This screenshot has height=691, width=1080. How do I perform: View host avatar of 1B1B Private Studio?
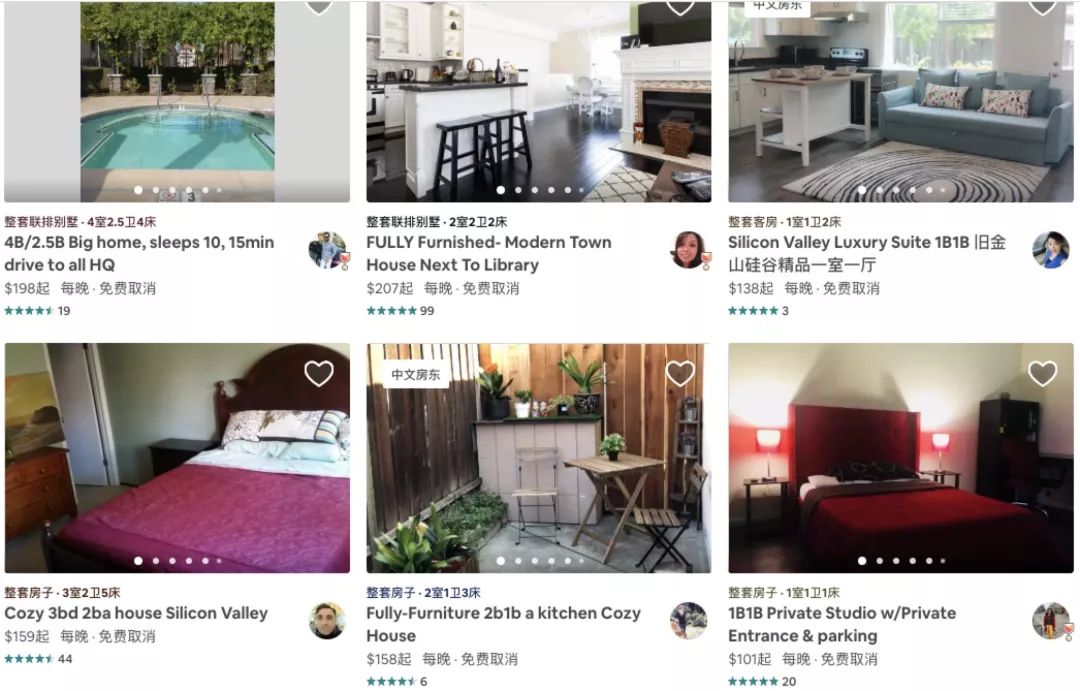coord(1051,621)
